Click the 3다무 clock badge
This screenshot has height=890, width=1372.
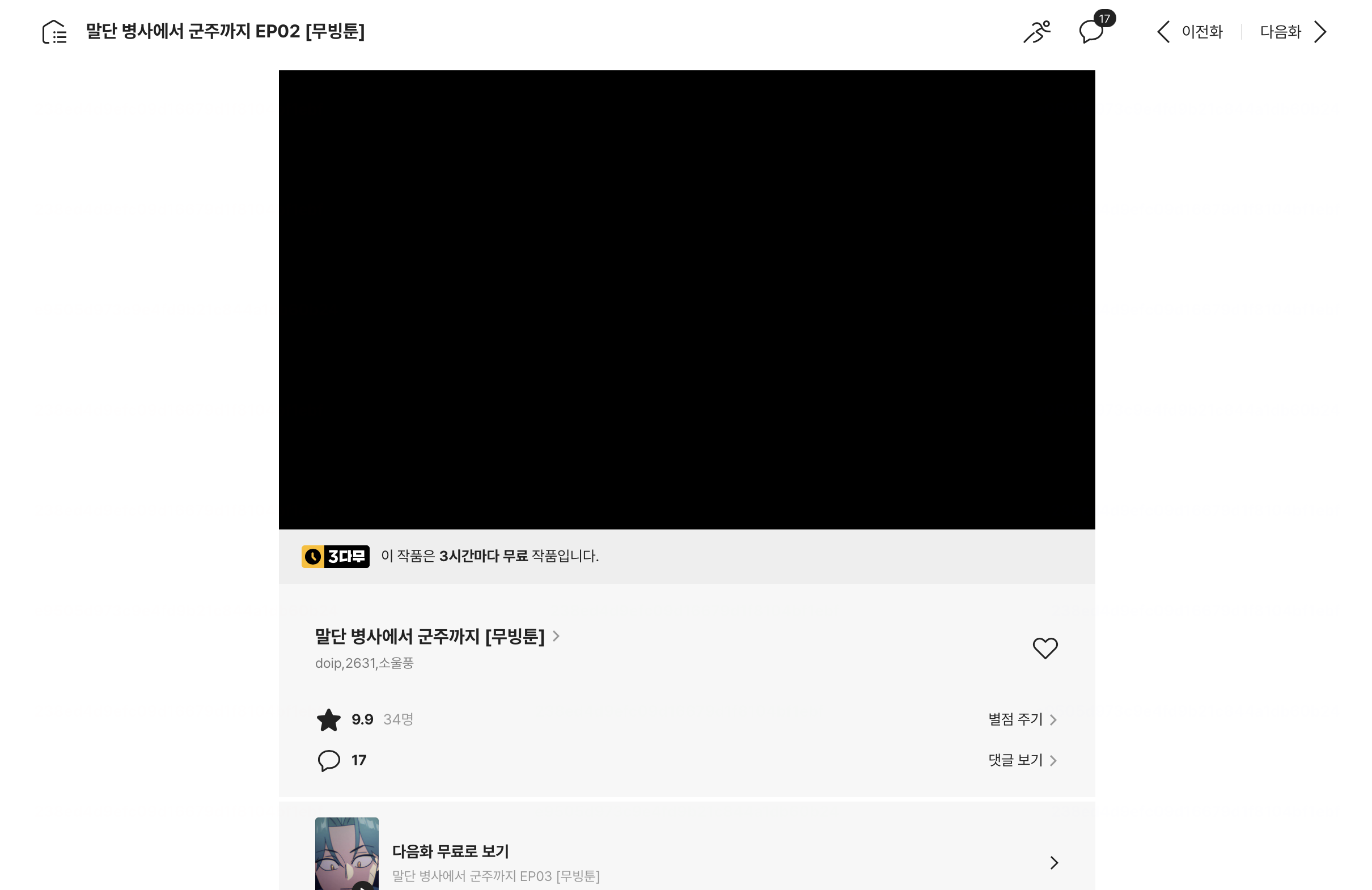(336, 556)
